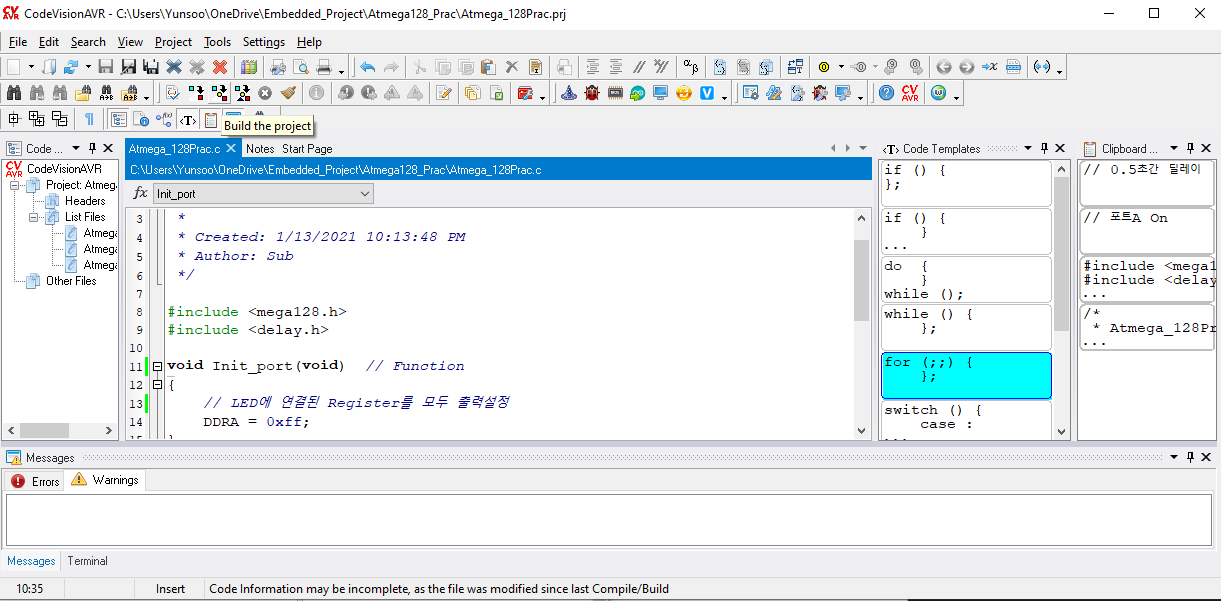The width and height of the screenshot is (1221, 601).
Task: Click the Undo arrow icon
Action: pos(367,67)
